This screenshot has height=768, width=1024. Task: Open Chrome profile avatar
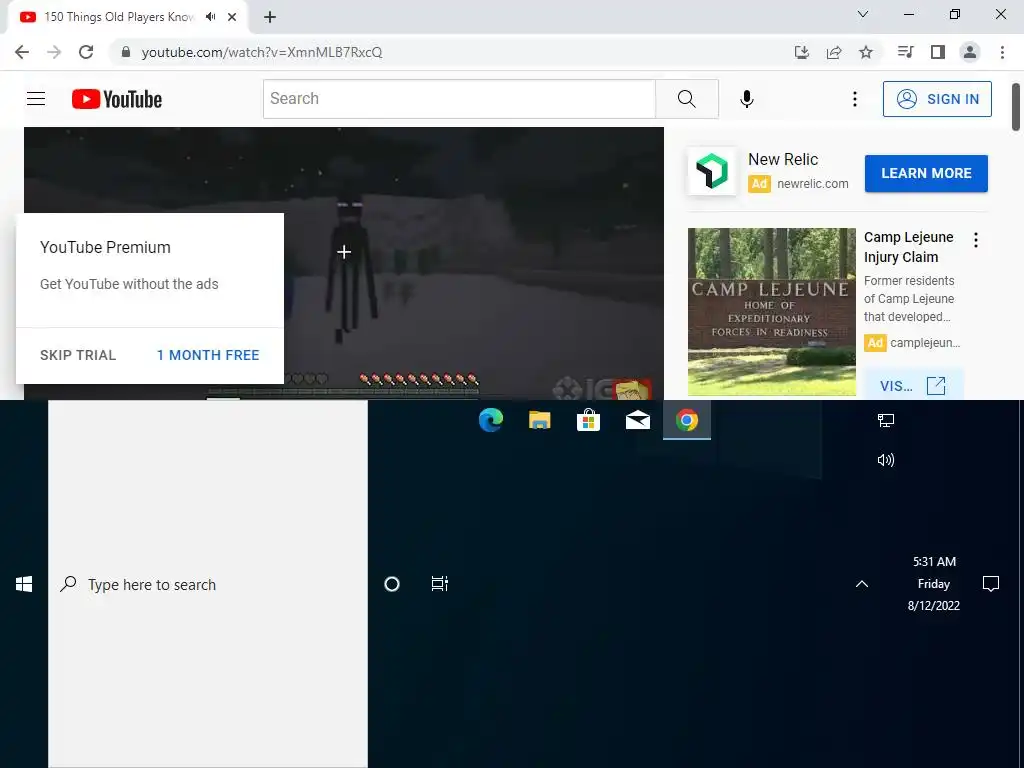click(970, 52)
